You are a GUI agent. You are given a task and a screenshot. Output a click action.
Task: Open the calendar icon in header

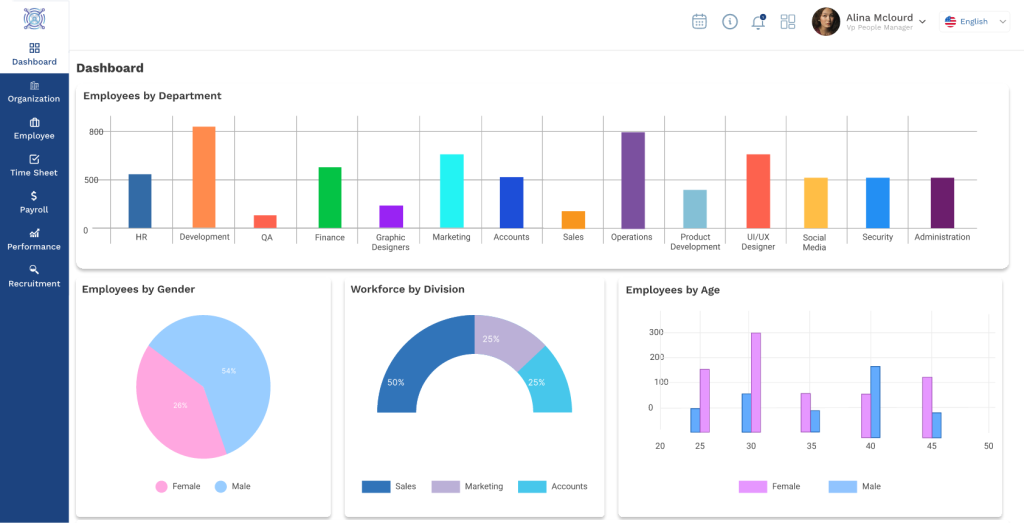click(x=699, y=22)
